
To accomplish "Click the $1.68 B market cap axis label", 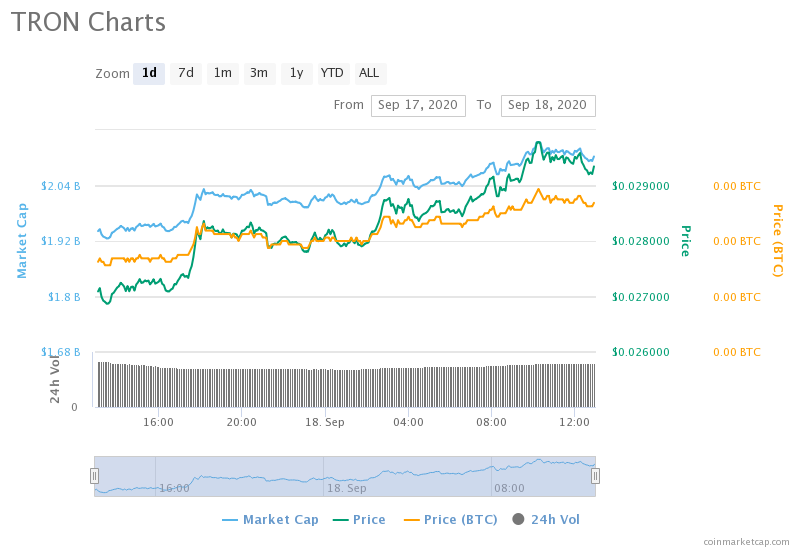I will click(x=61, y=352).
